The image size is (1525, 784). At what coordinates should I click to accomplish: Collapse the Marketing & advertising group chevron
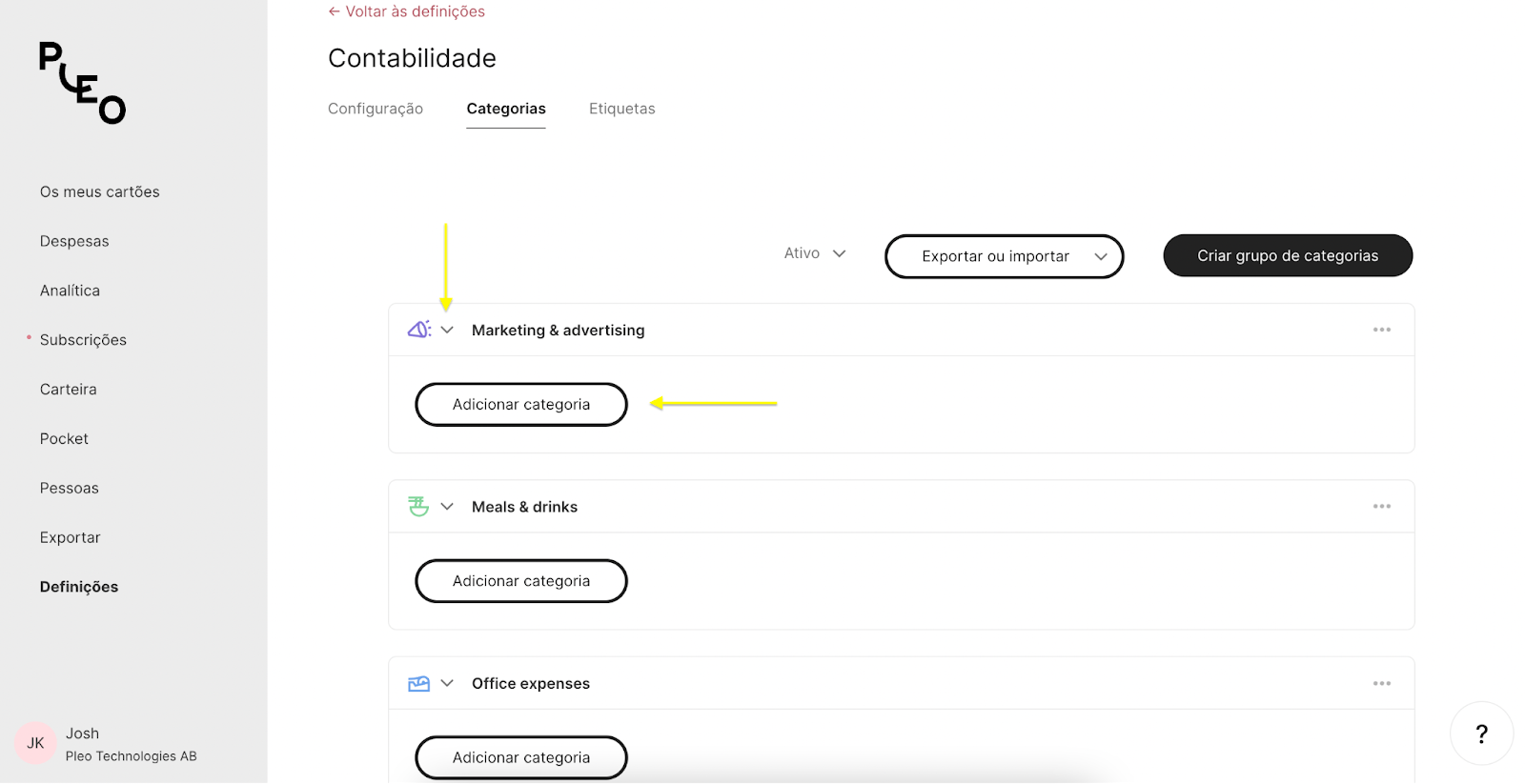[447, 330]
